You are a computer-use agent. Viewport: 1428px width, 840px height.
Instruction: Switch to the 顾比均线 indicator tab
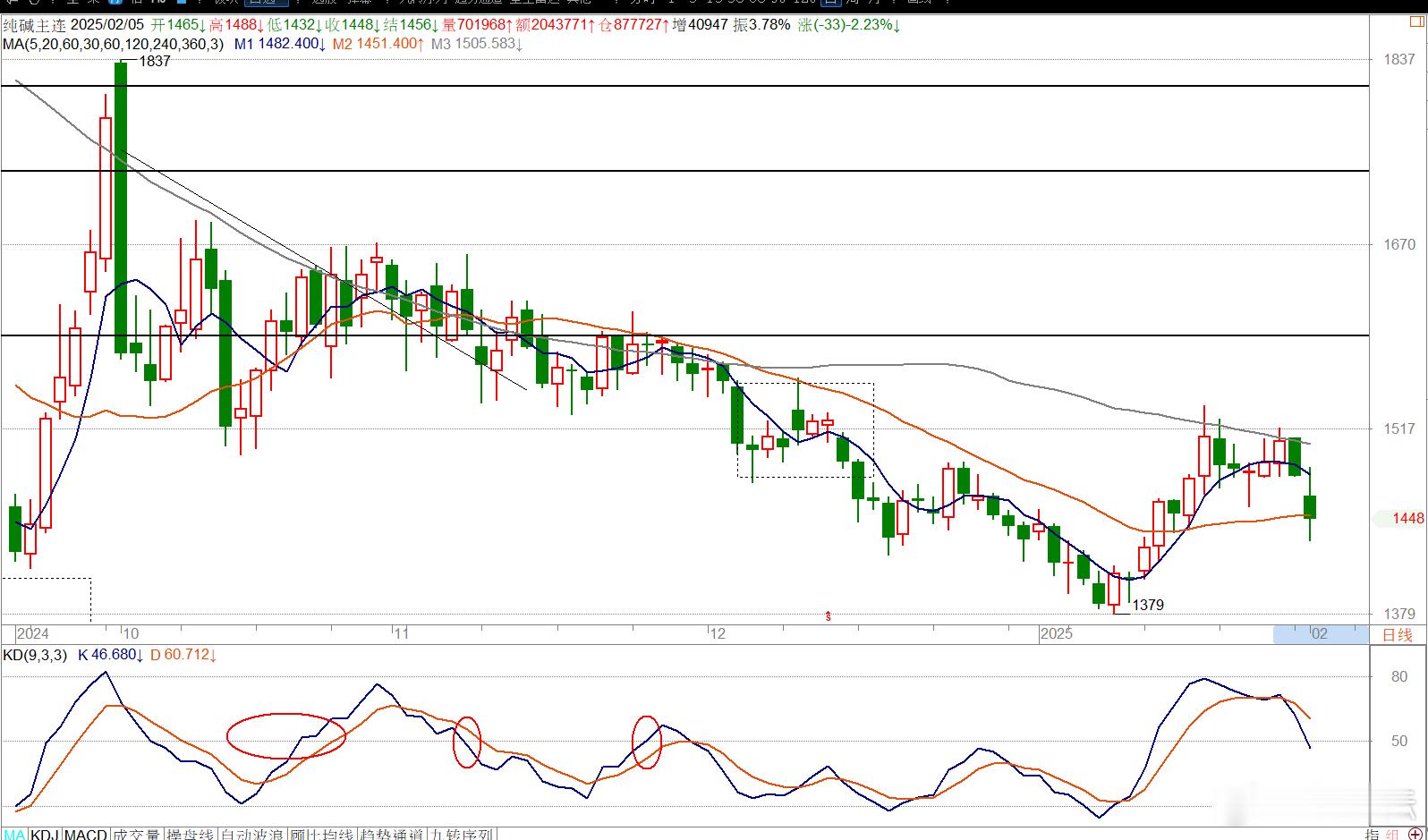click(x=321, y=834)
